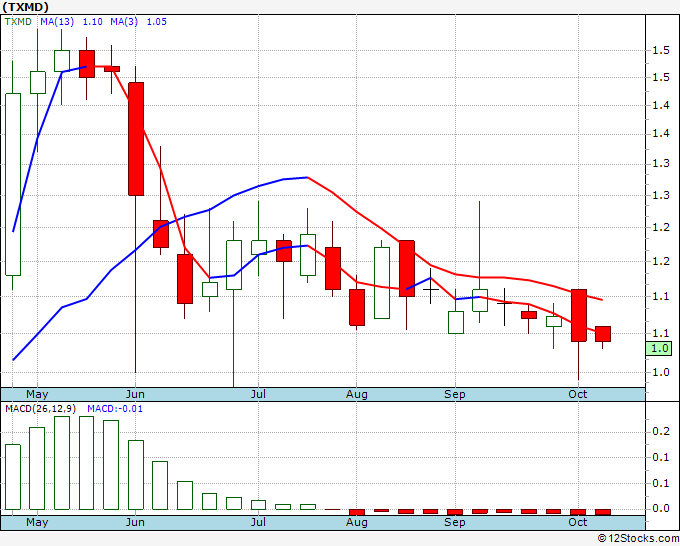The height and width of the screenshot is (546, 680).
Task: Click the TXMD legend text in chart
Action: [18, 22]
